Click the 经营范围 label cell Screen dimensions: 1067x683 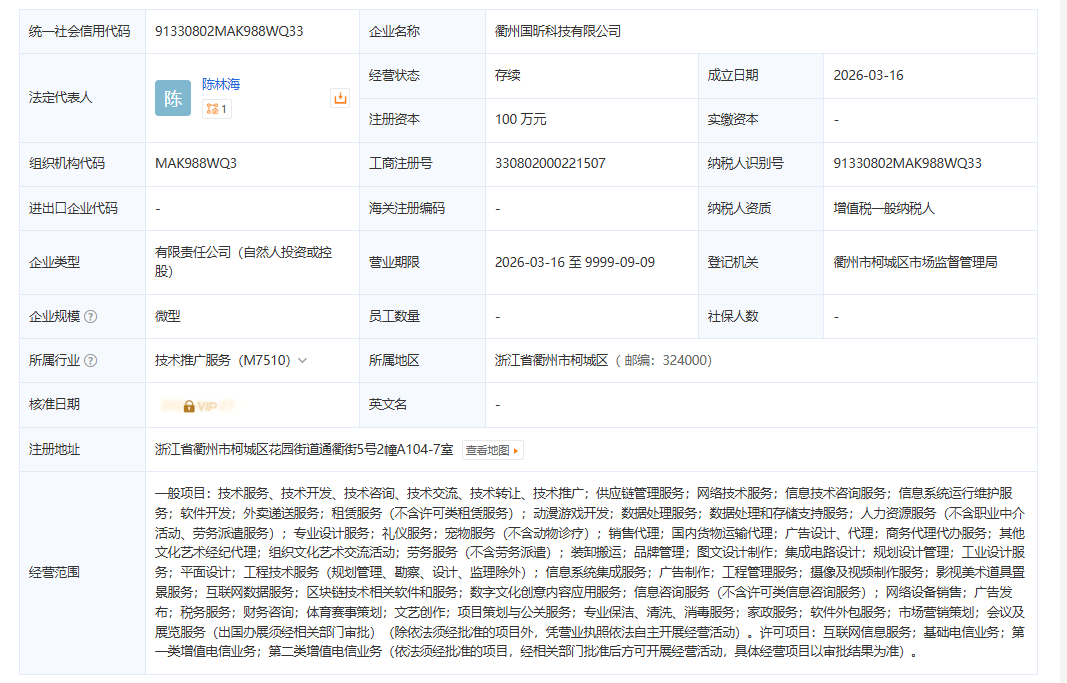(82, 573)
